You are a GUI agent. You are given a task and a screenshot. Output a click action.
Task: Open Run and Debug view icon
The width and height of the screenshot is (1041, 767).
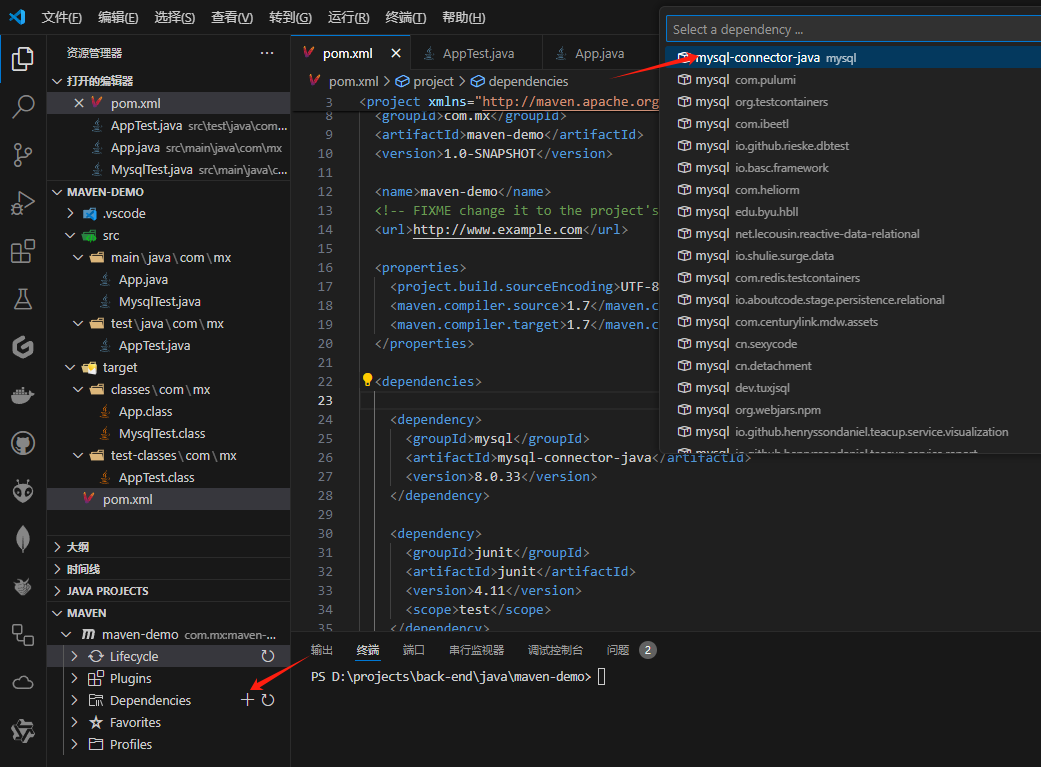pyautogui.click(x=22, y=203)
